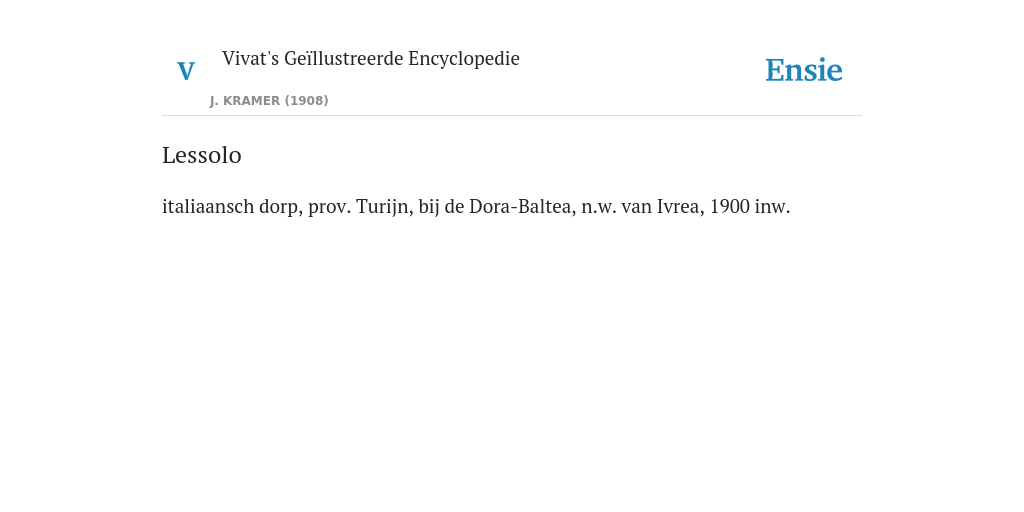The width and height of the screenshot is (1024, 512).
Task: Click the word bij in the description
Action: [x=428, y=206]
